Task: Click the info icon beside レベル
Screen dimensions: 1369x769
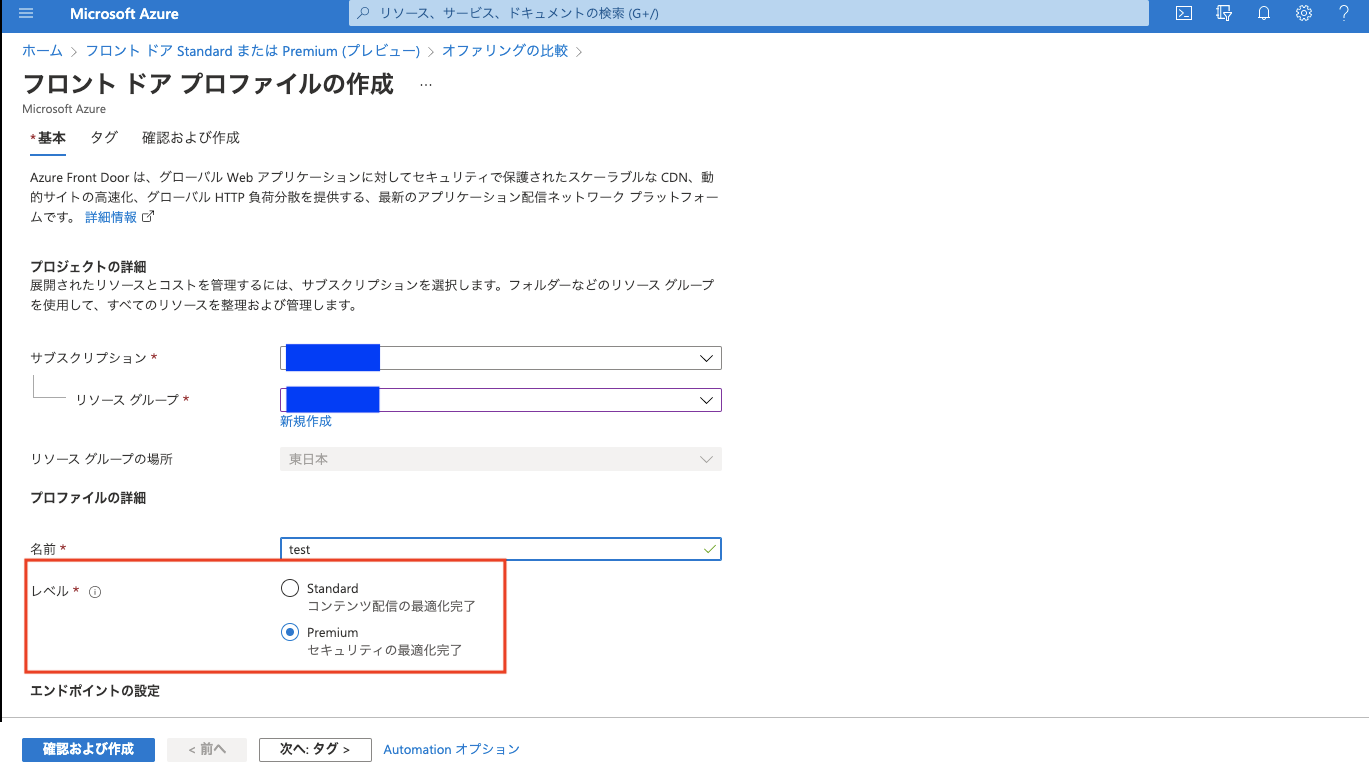Action: [x=95, y=592]
